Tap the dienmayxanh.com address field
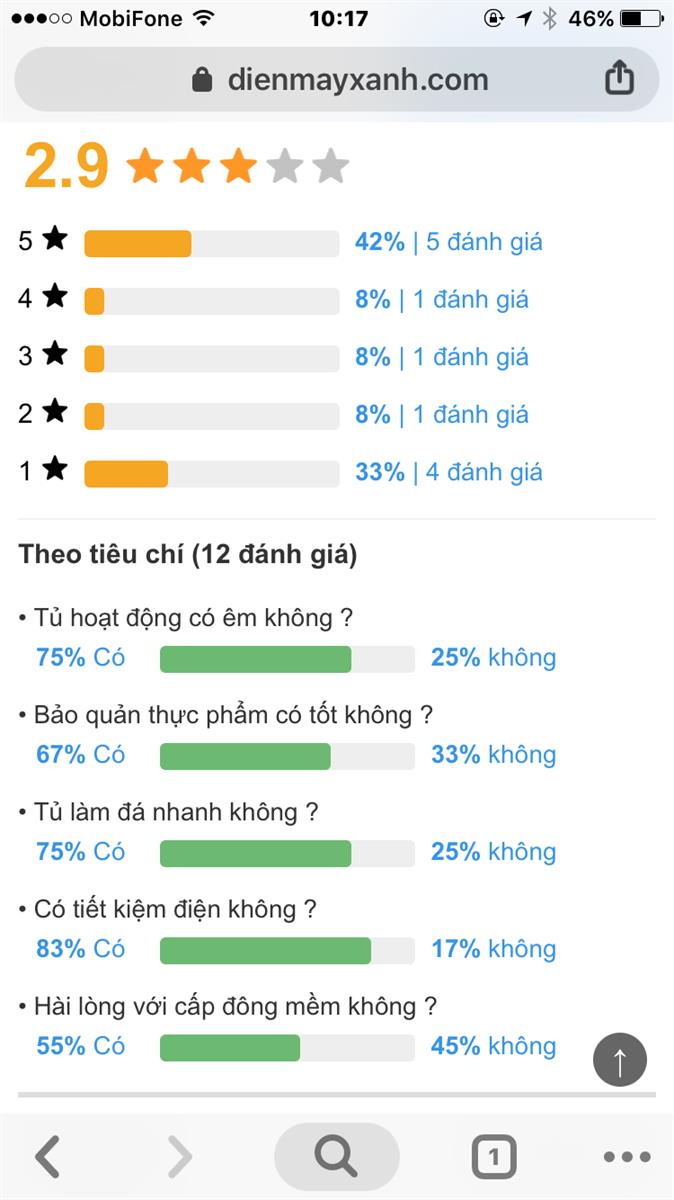674x1200 pixels. [x=357, y=80]
